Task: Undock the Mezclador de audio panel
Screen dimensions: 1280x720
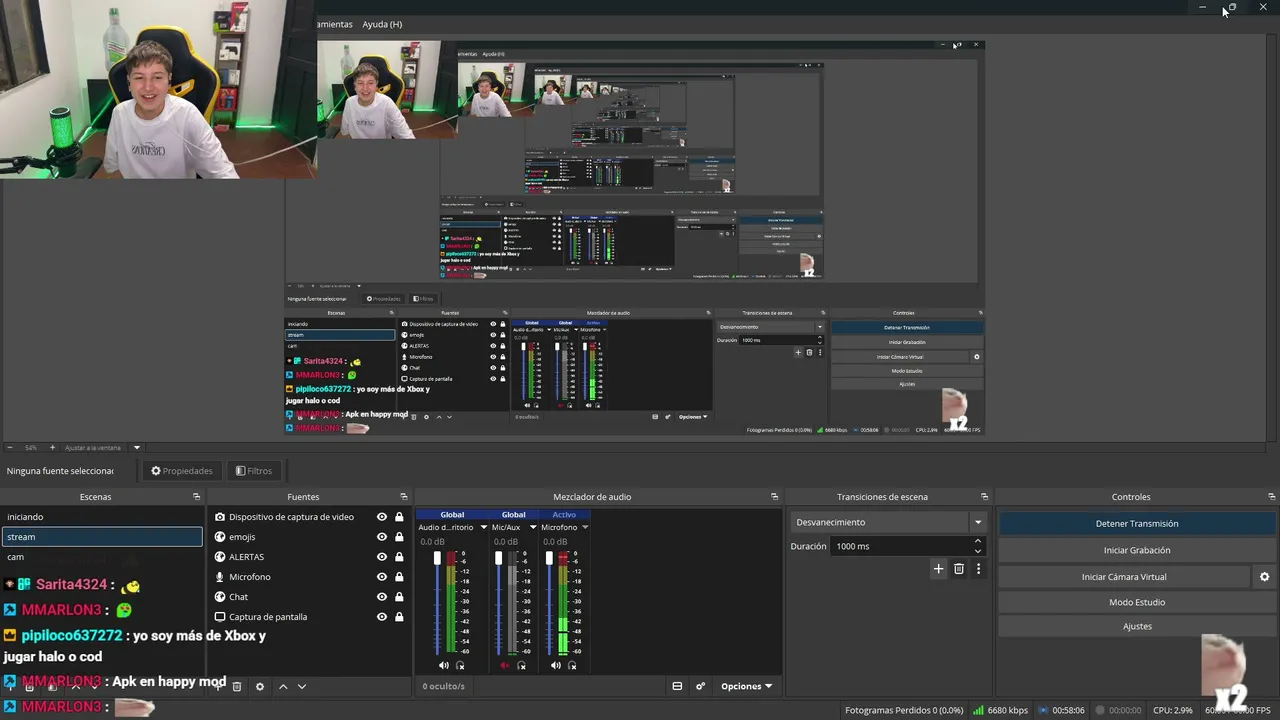Action: coord(774,497)
